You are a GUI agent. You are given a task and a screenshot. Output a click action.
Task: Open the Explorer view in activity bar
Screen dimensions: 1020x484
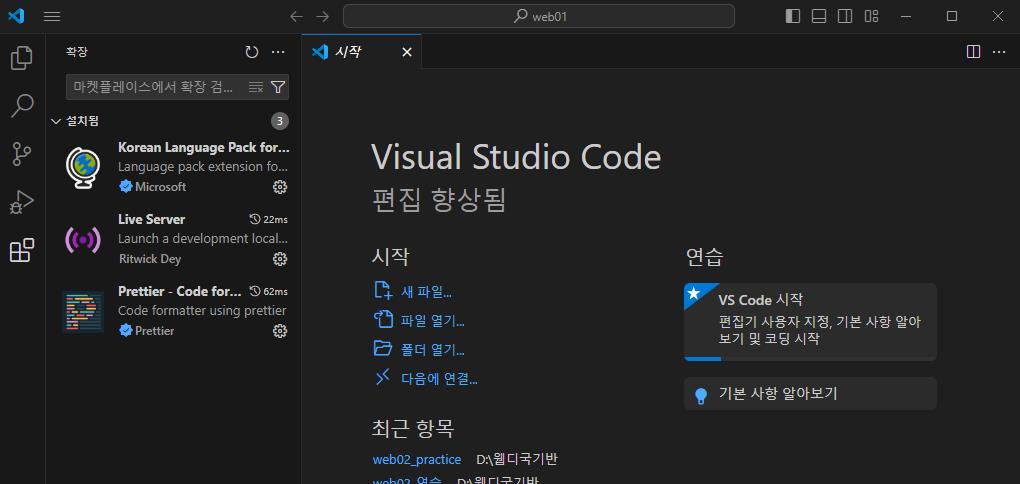(x=22, y=58)
